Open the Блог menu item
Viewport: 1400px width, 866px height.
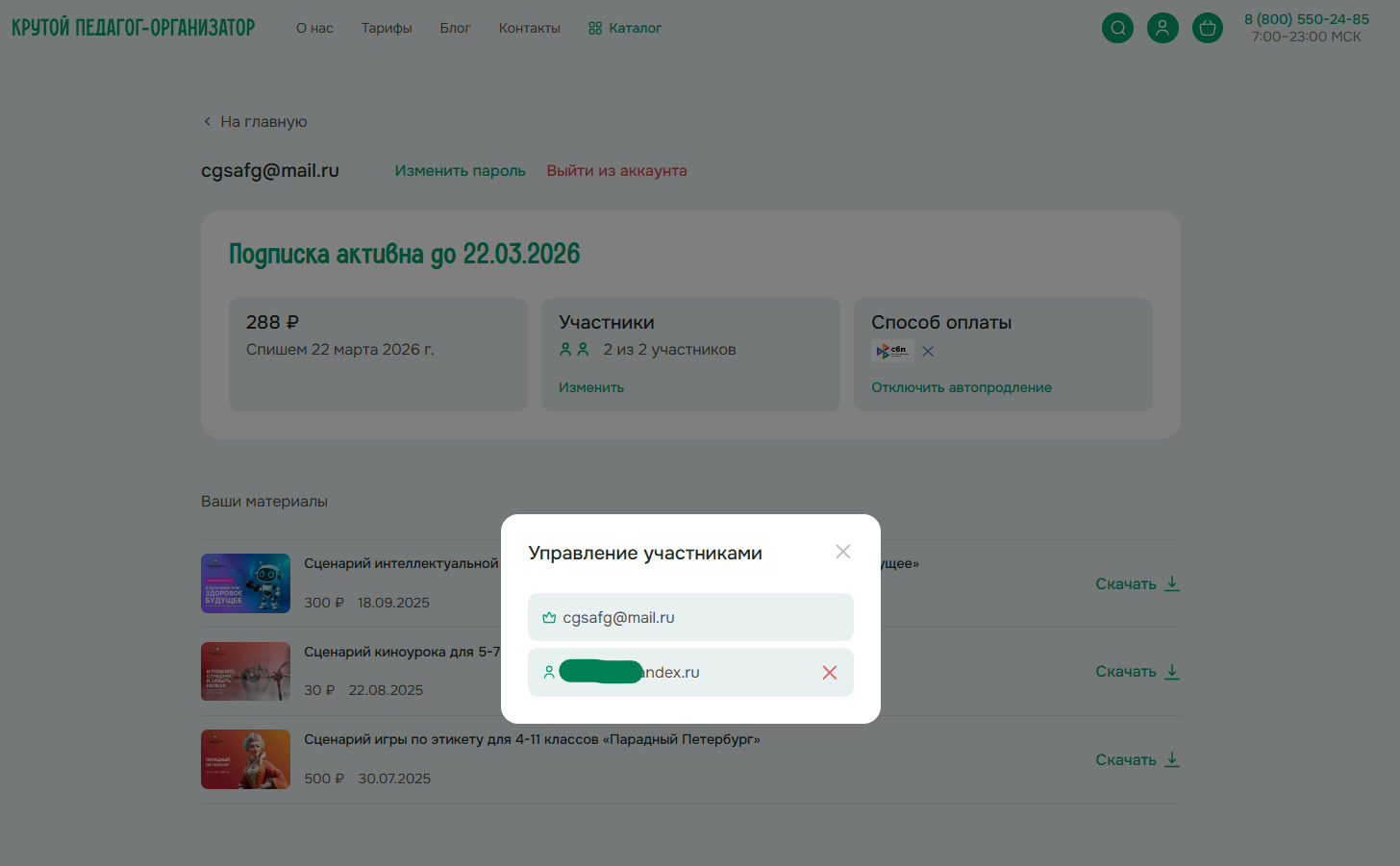tap(455, 28)
